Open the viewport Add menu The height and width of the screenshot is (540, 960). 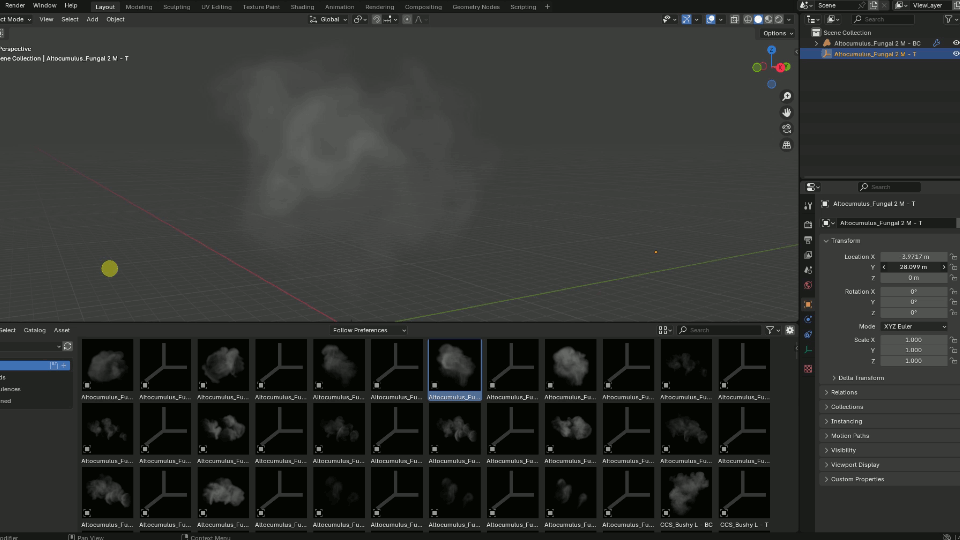[92, 20]
